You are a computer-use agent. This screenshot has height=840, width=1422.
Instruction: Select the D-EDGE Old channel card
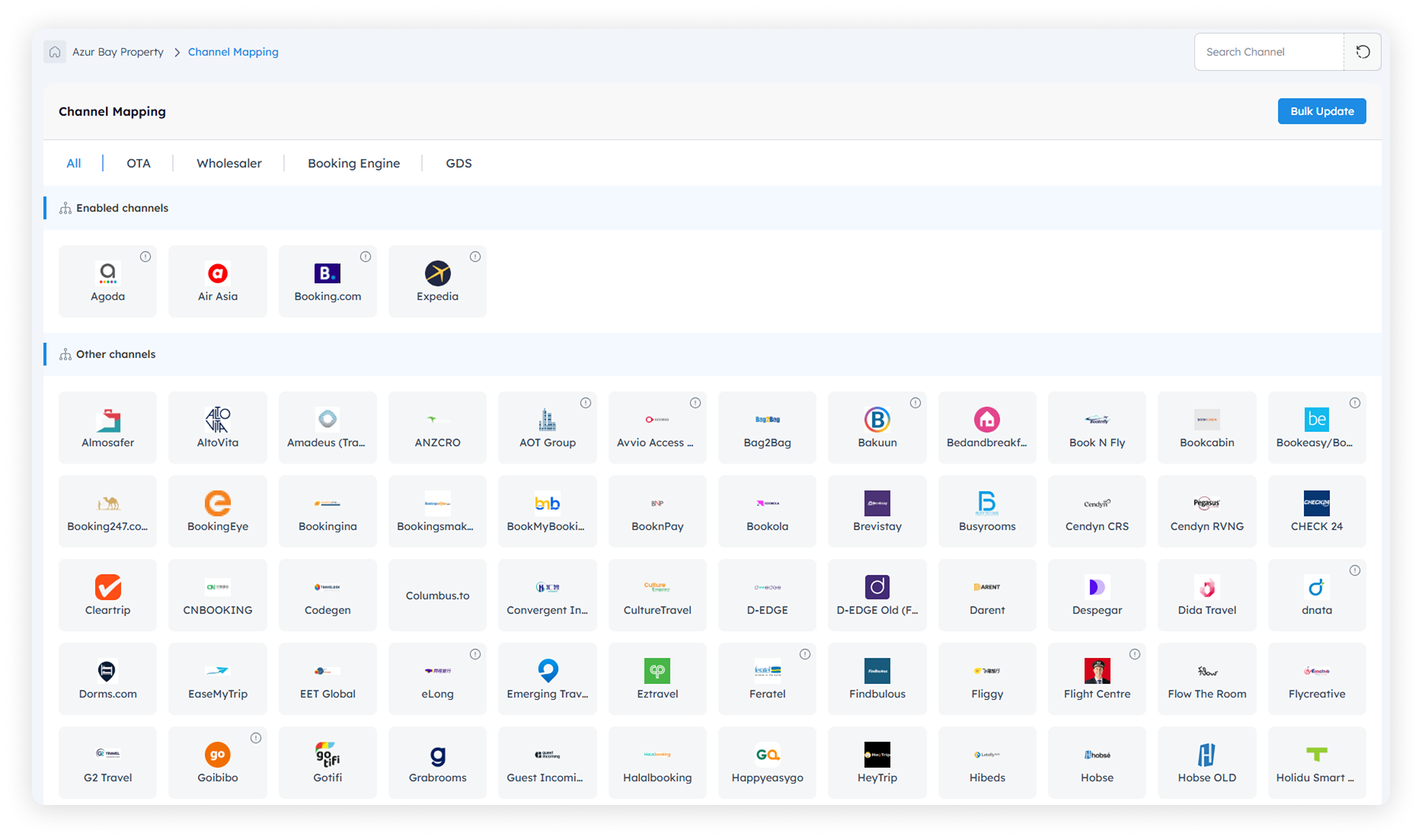pyautogui.click(x=877, y=595)
